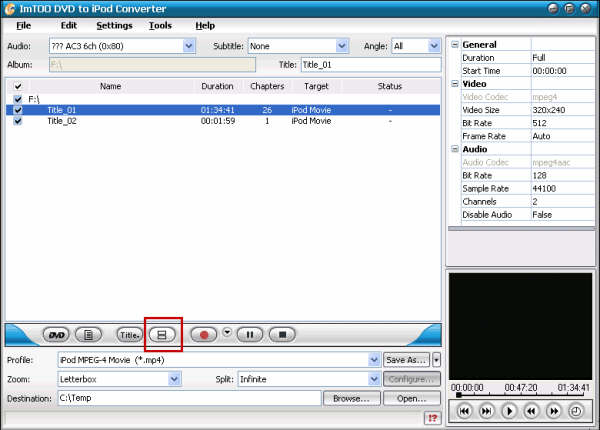
Task: Open the Audio track dropdown
Action: click(x=189, y=46)
